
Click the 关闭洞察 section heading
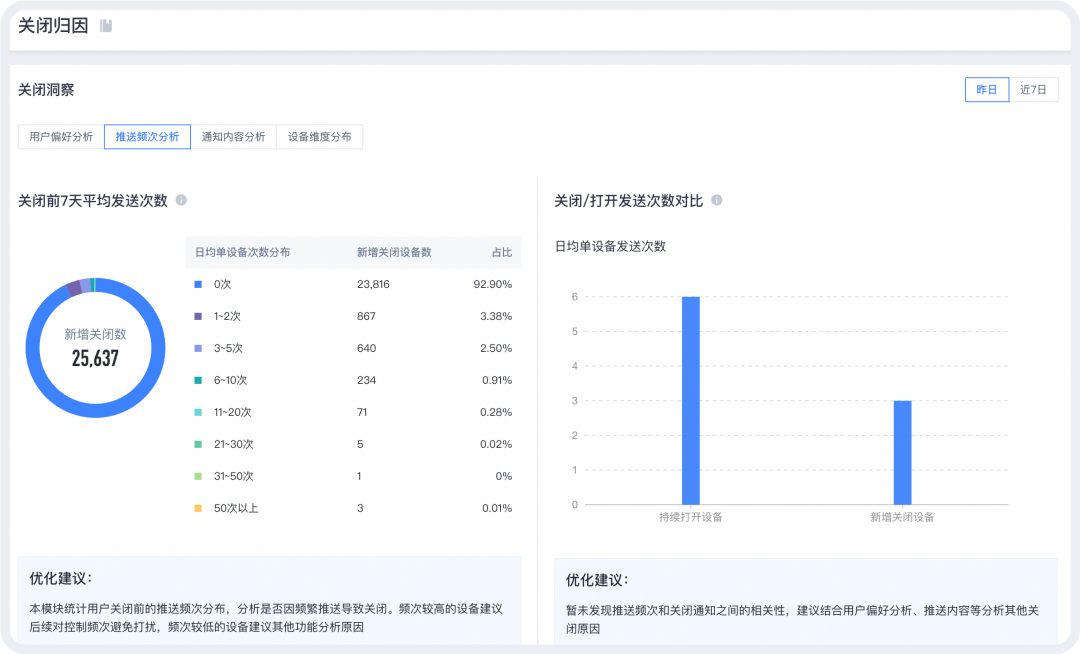(46, 89)
